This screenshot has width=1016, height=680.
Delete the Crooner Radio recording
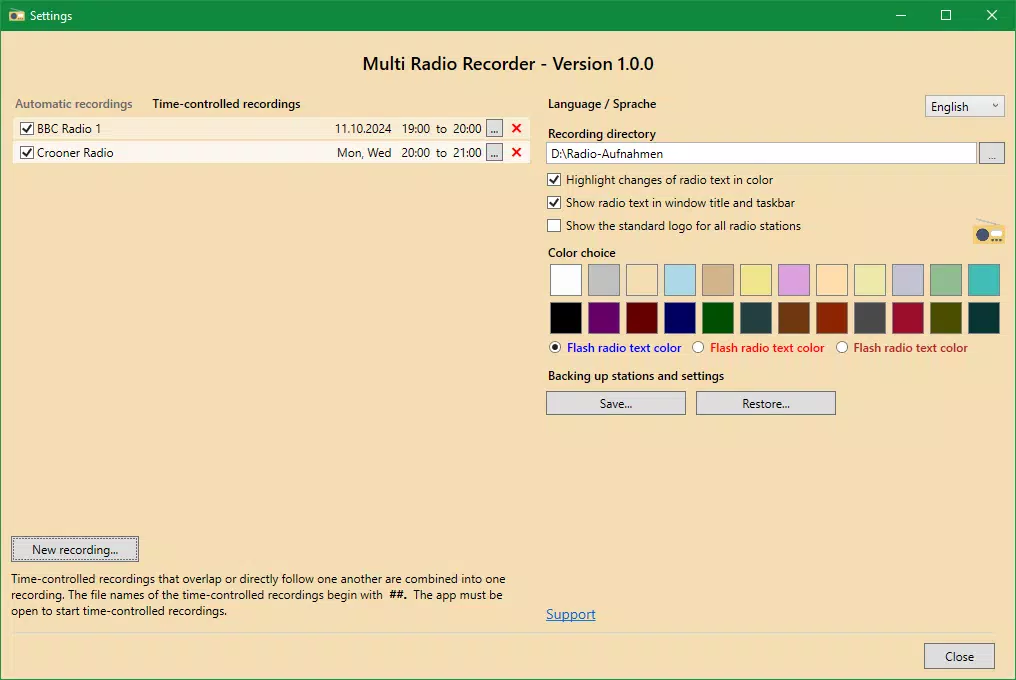516,152
